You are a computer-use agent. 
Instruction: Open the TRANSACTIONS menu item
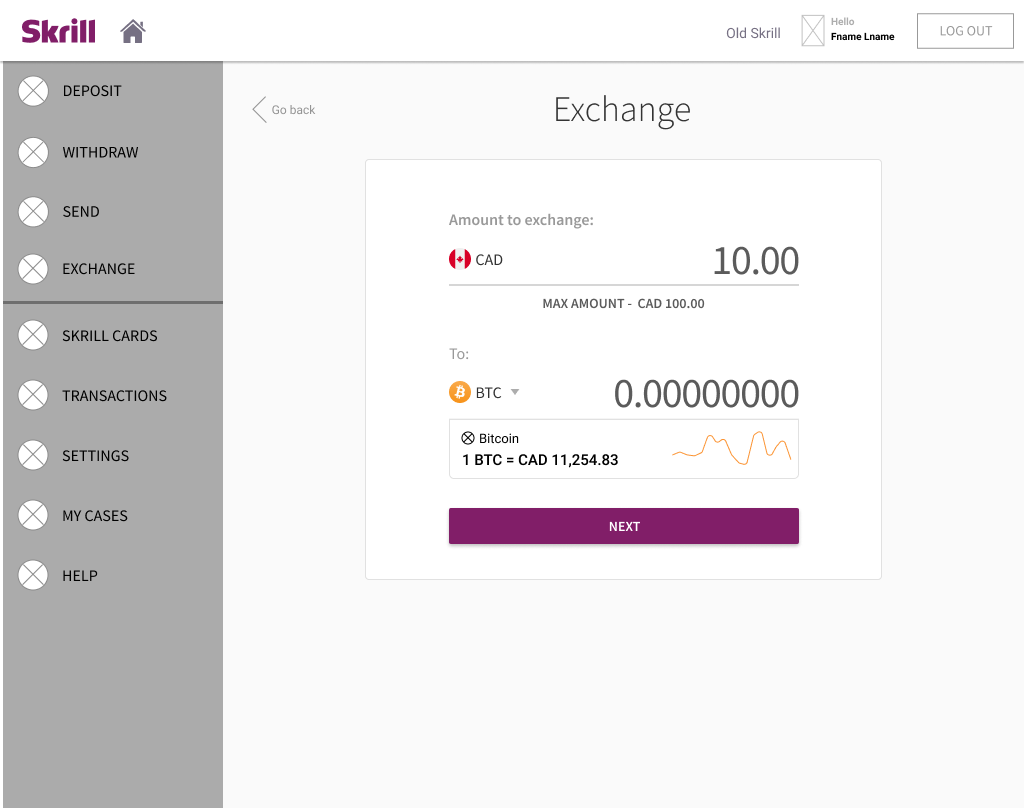click(114, 396)
